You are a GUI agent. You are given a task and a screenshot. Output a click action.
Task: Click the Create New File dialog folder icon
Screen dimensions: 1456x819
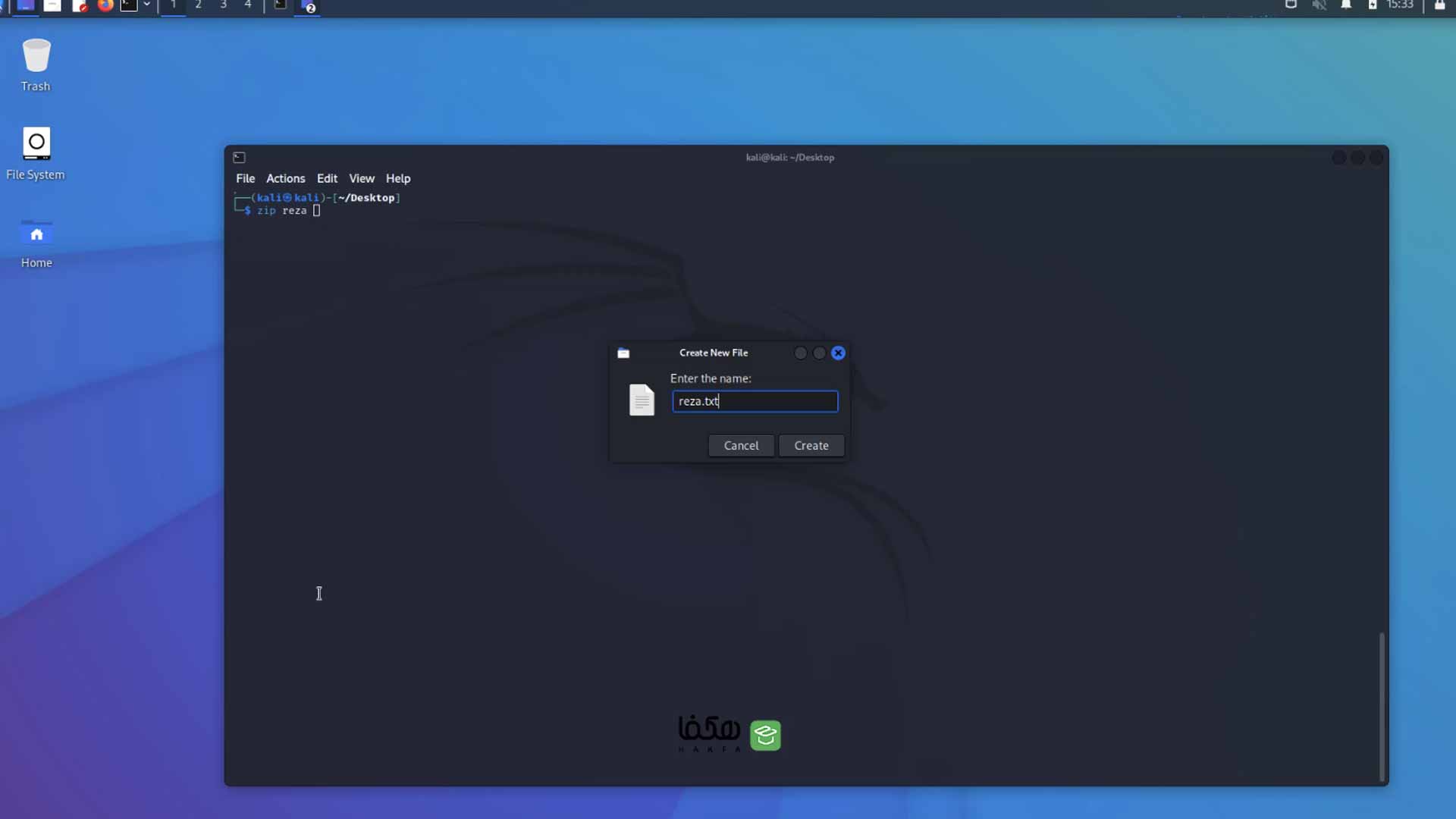point(623,353)
